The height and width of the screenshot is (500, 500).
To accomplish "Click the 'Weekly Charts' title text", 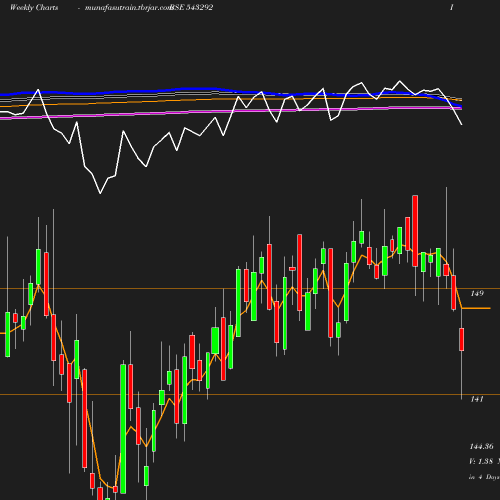I will [34, 8].
